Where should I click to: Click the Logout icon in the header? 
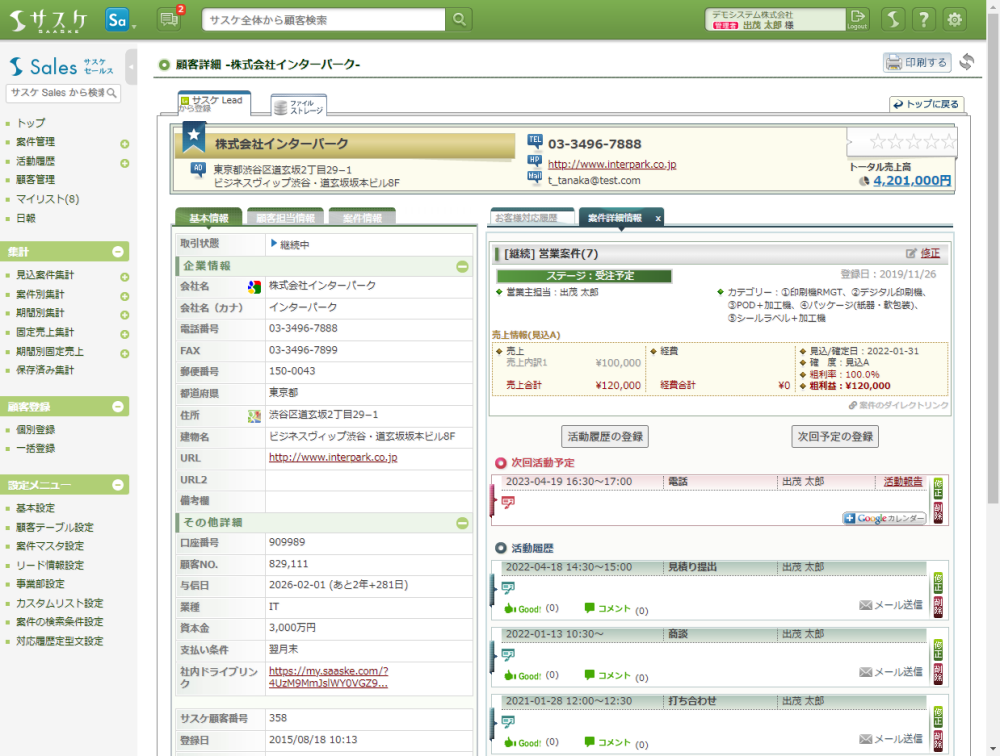(857, 19)
